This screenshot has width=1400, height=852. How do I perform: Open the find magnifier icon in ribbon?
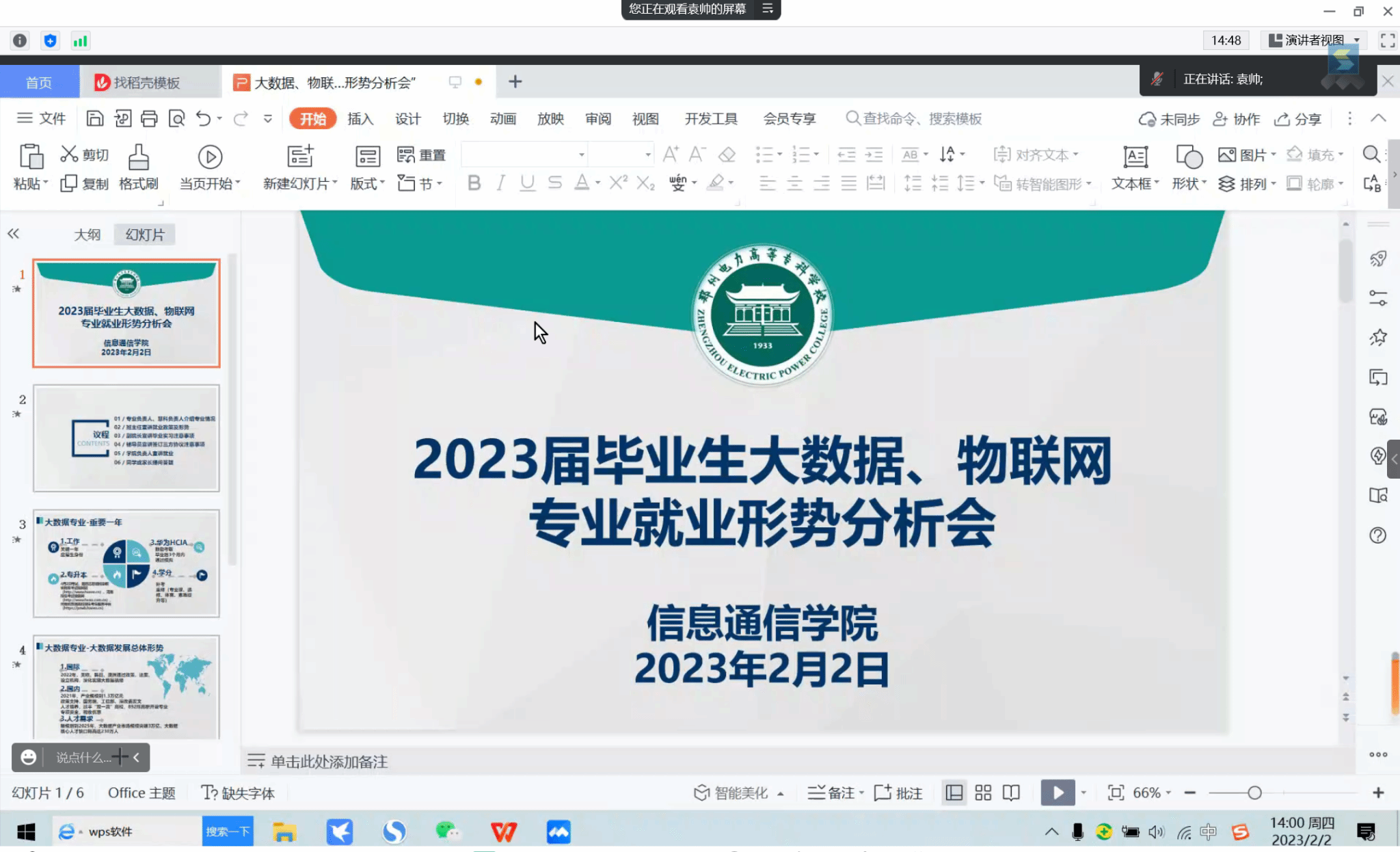[x=1371, y=155]
